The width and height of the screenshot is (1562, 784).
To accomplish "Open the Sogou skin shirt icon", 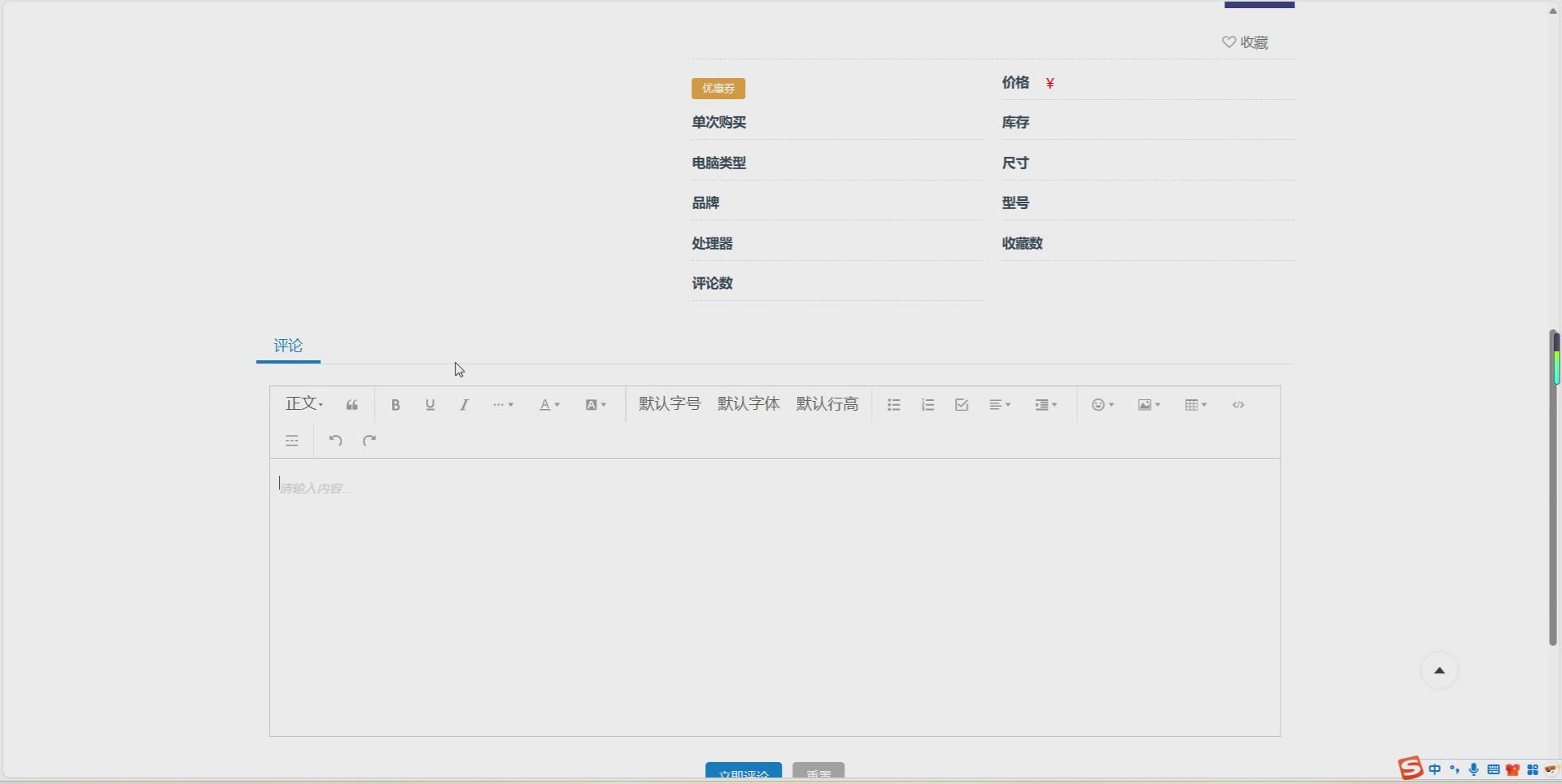I will (1513, 769).
